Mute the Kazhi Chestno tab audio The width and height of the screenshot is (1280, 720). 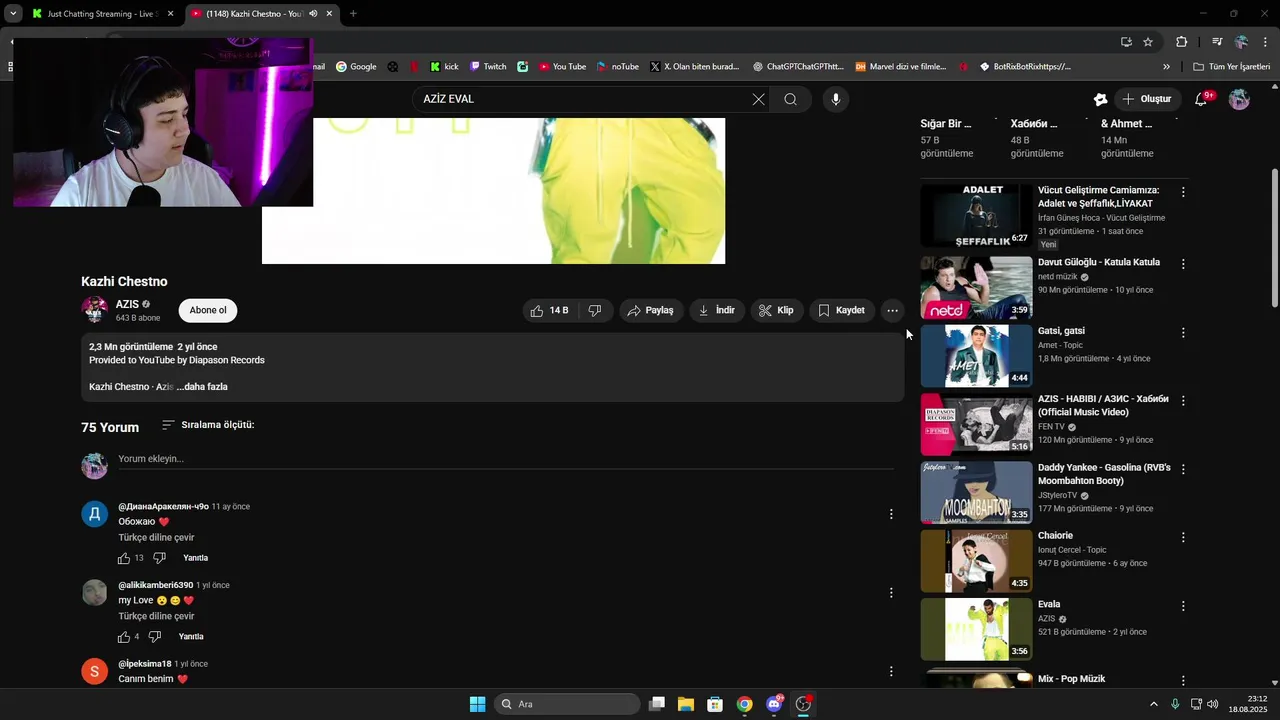[313, 14]
